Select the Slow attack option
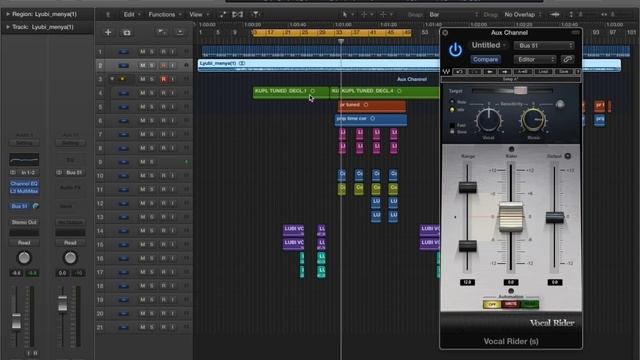The width and height of the screenshot is (640, 360). pyautogui.click(x=452, y=132)
